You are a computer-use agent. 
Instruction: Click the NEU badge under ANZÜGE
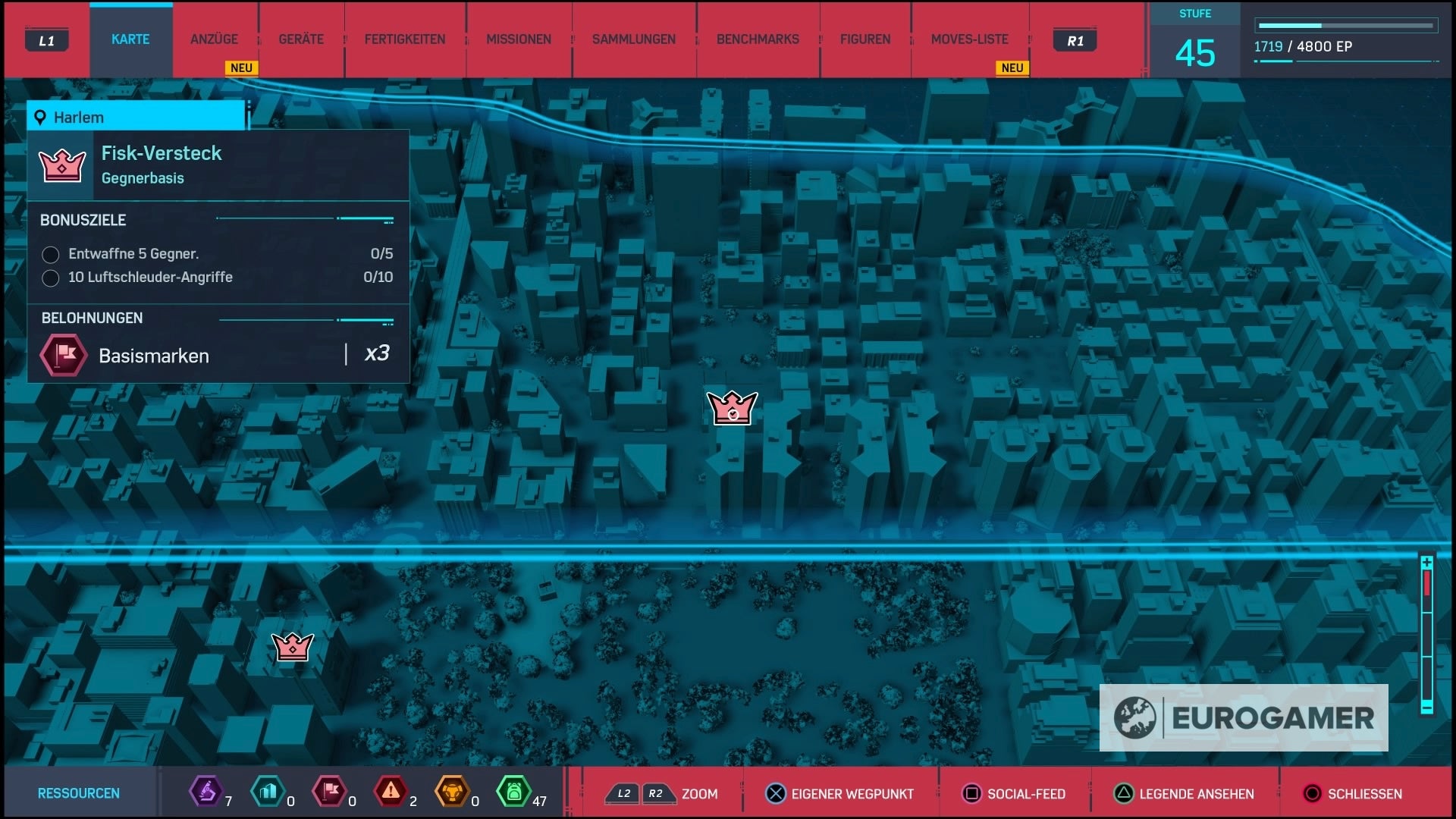click(x=241, y=67)
